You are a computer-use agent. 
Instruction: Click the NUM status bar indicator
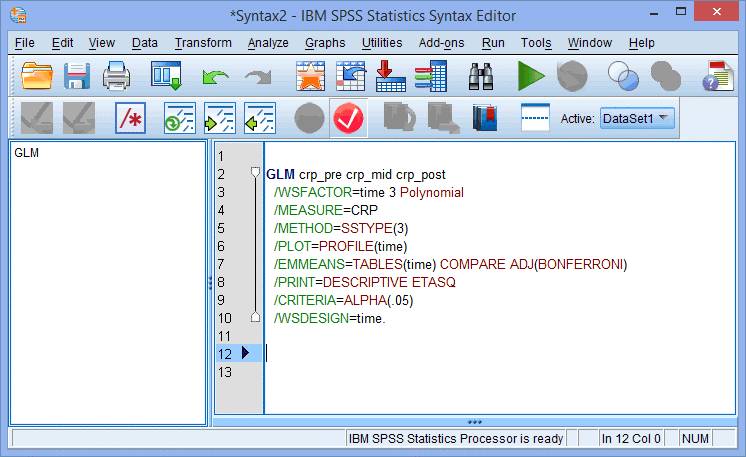pyautogui.click(x=695, y=438)
